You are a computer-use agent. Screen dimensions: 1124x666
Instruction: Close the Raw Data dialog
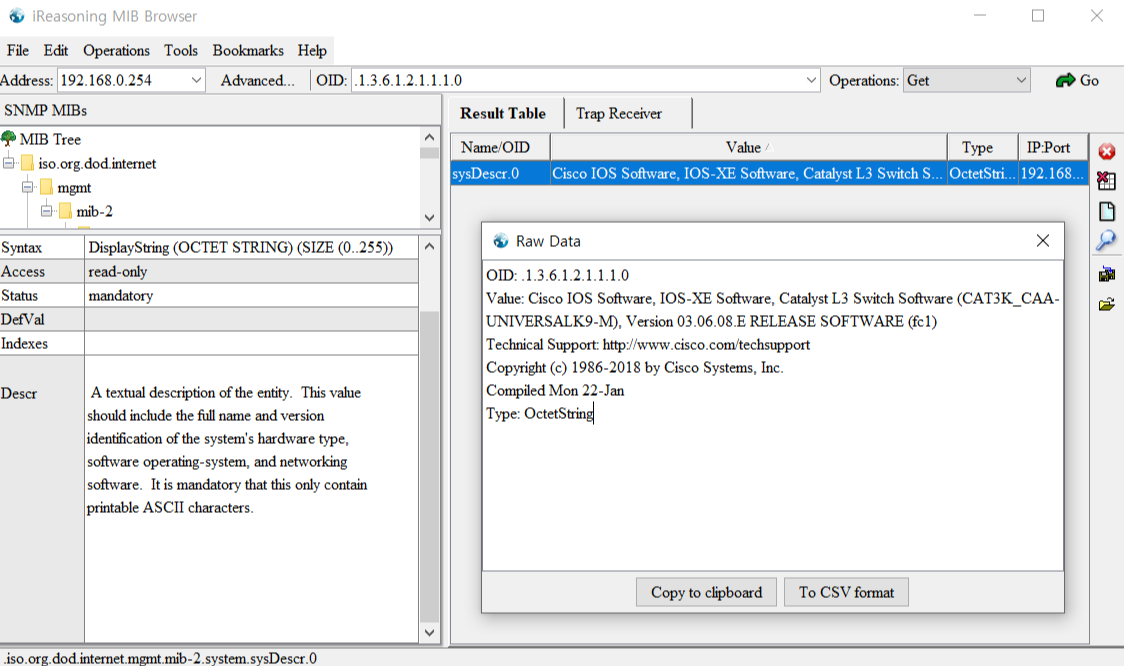click(1043, 241)
